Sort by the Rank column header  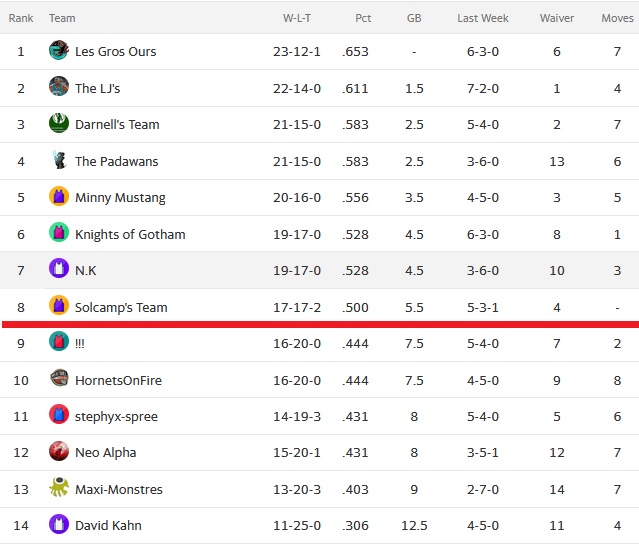coord(21,18)
